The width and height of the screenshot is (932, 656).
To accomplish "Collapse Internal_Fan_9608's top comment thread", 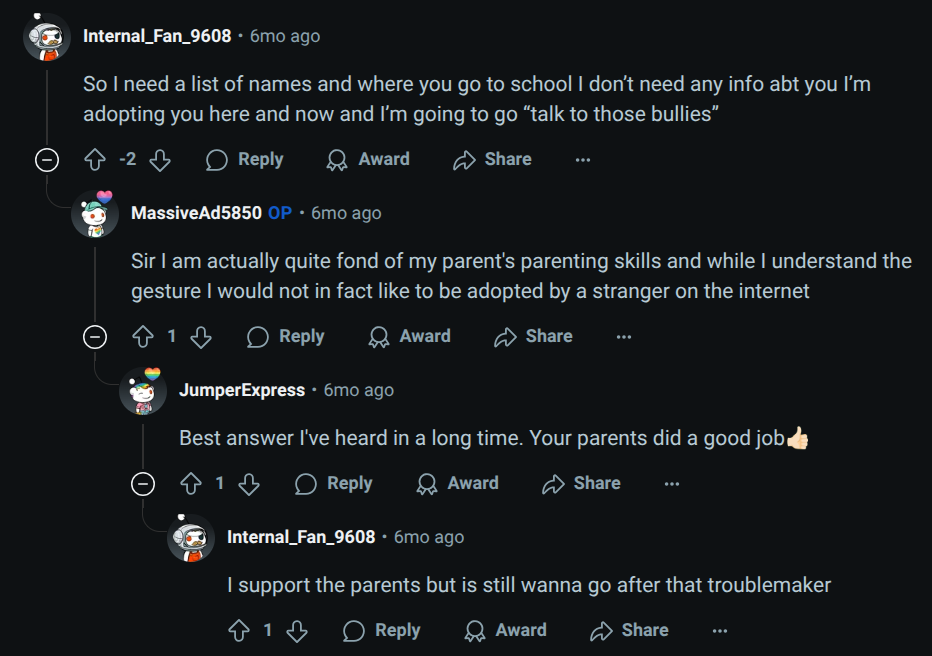I will tap(47, 160).
